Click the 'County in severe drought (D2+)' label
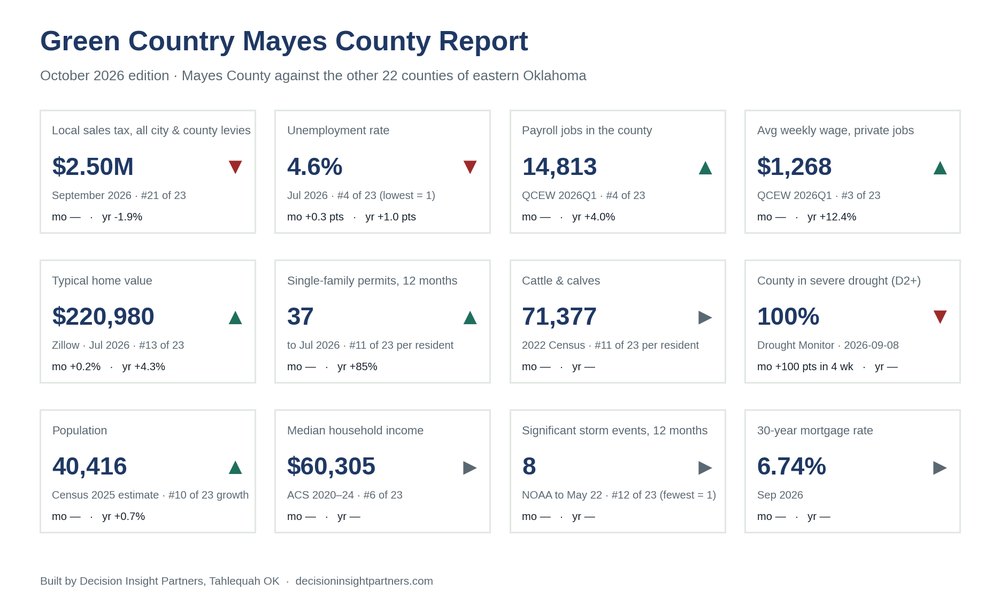1000x612 pixels. point(839,280)
